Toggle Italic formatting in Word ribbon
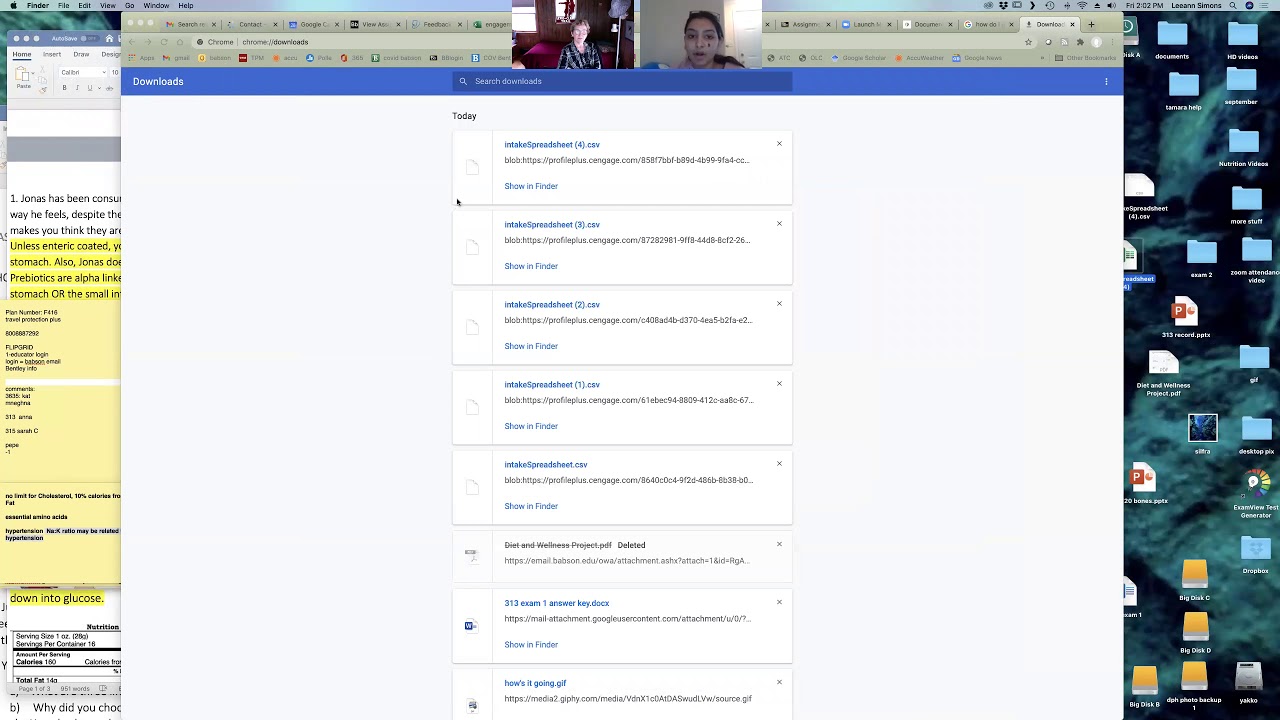This screenshot has height=720, width=1280. pyautogui.click(x=77, y=88)
